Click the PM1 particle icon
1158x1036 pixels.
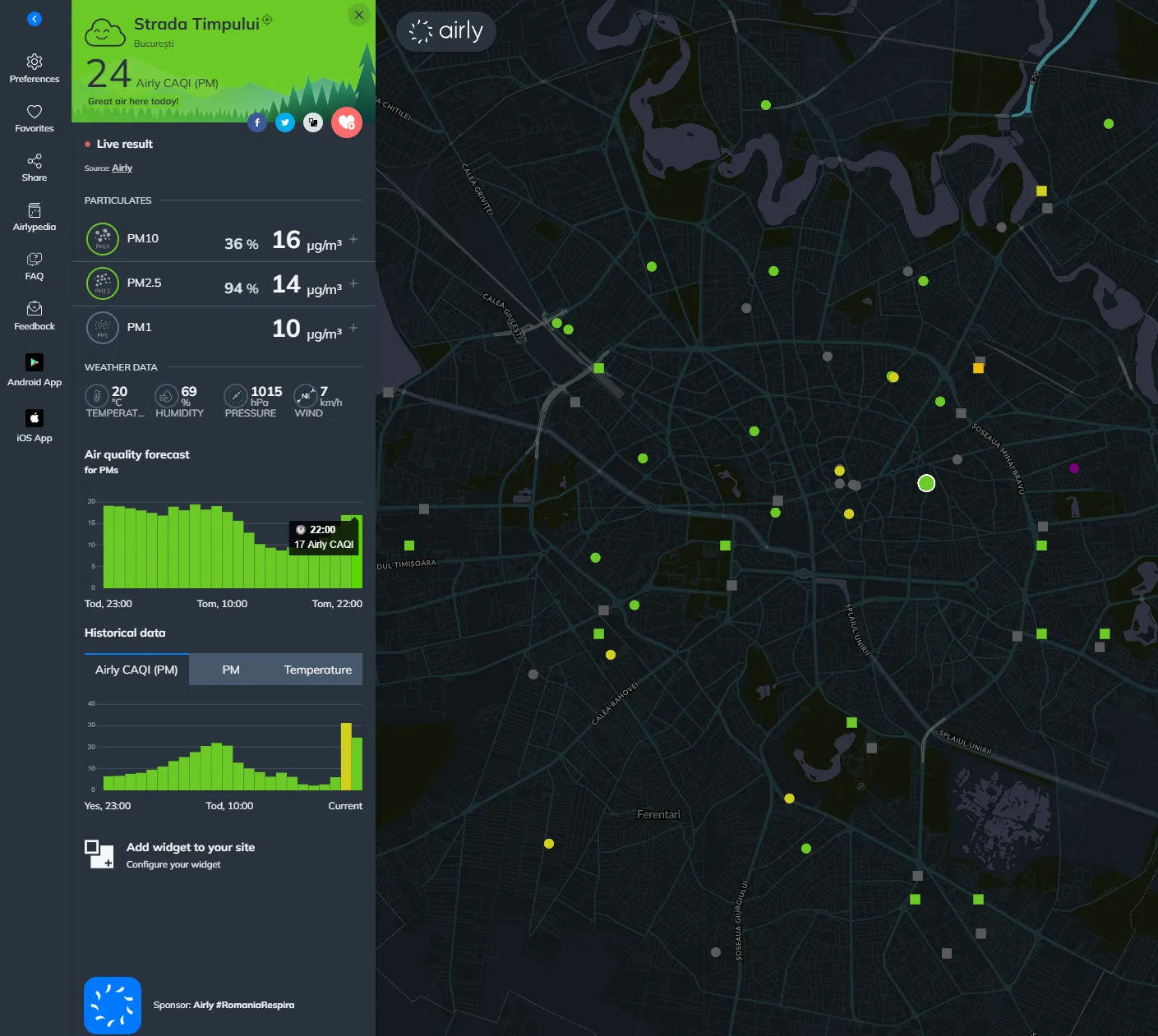(103, 328)
